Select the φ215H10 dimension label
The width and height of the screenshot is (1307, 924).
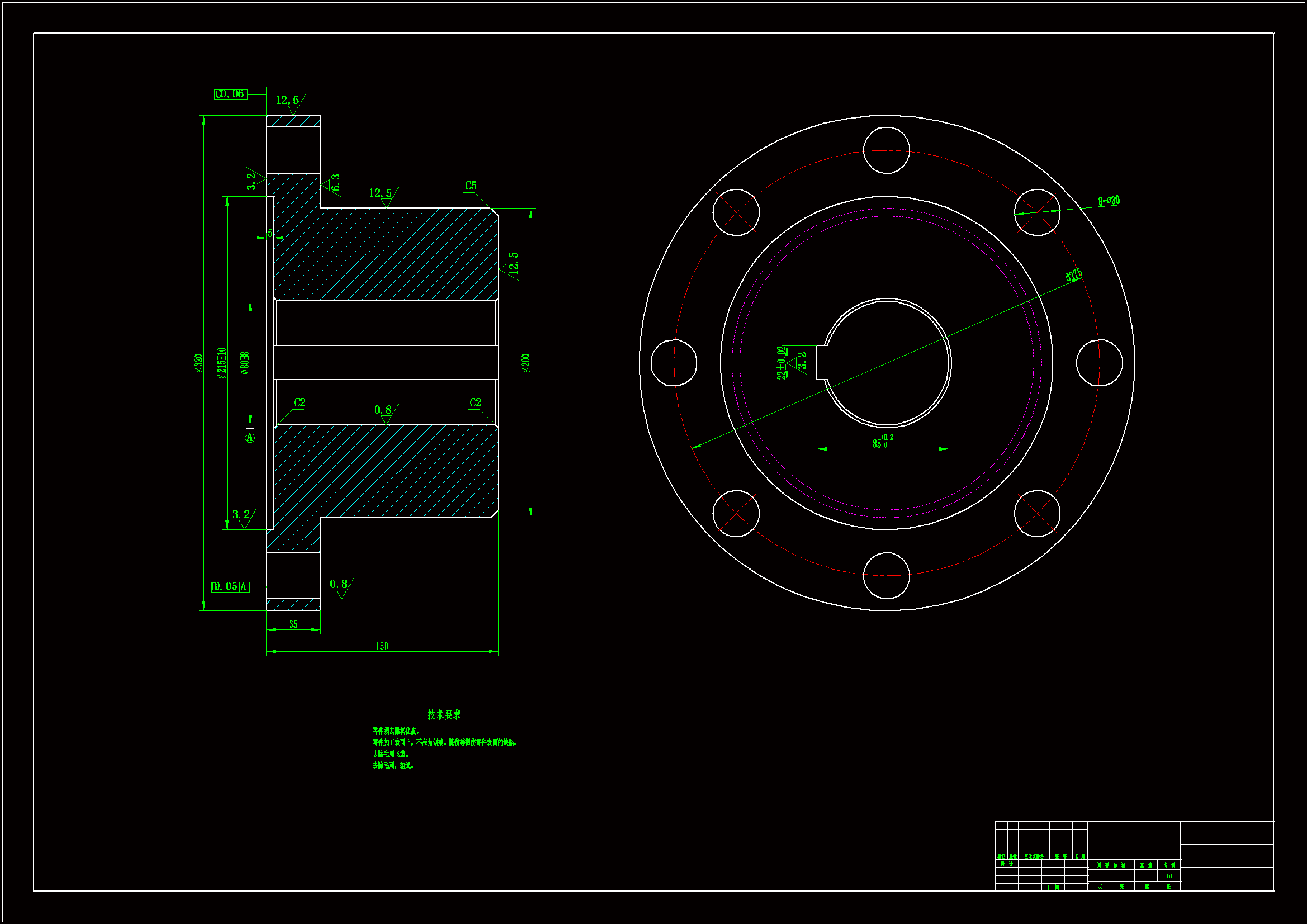point(222,363)
